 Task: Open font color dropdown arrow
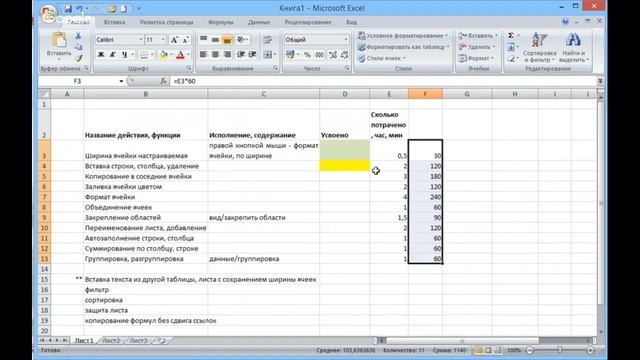(x=188, y=54)
